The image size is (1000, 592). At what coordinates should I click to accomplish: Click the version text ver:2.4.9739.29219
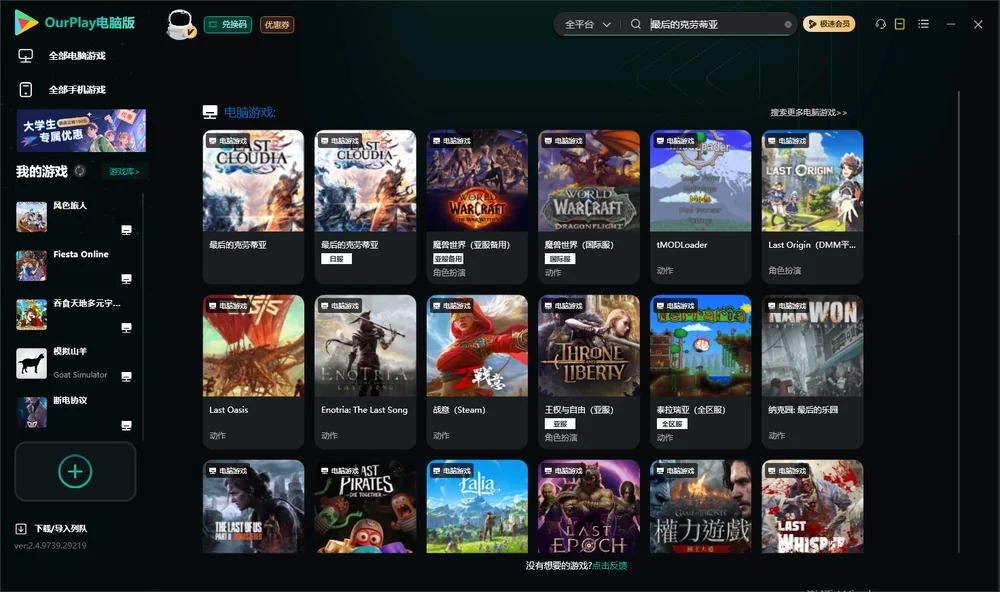pos(50,545)
